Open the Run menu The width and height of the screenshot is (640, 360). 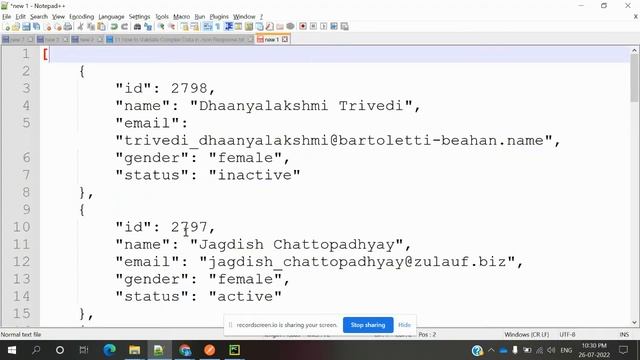click(200, 17)
